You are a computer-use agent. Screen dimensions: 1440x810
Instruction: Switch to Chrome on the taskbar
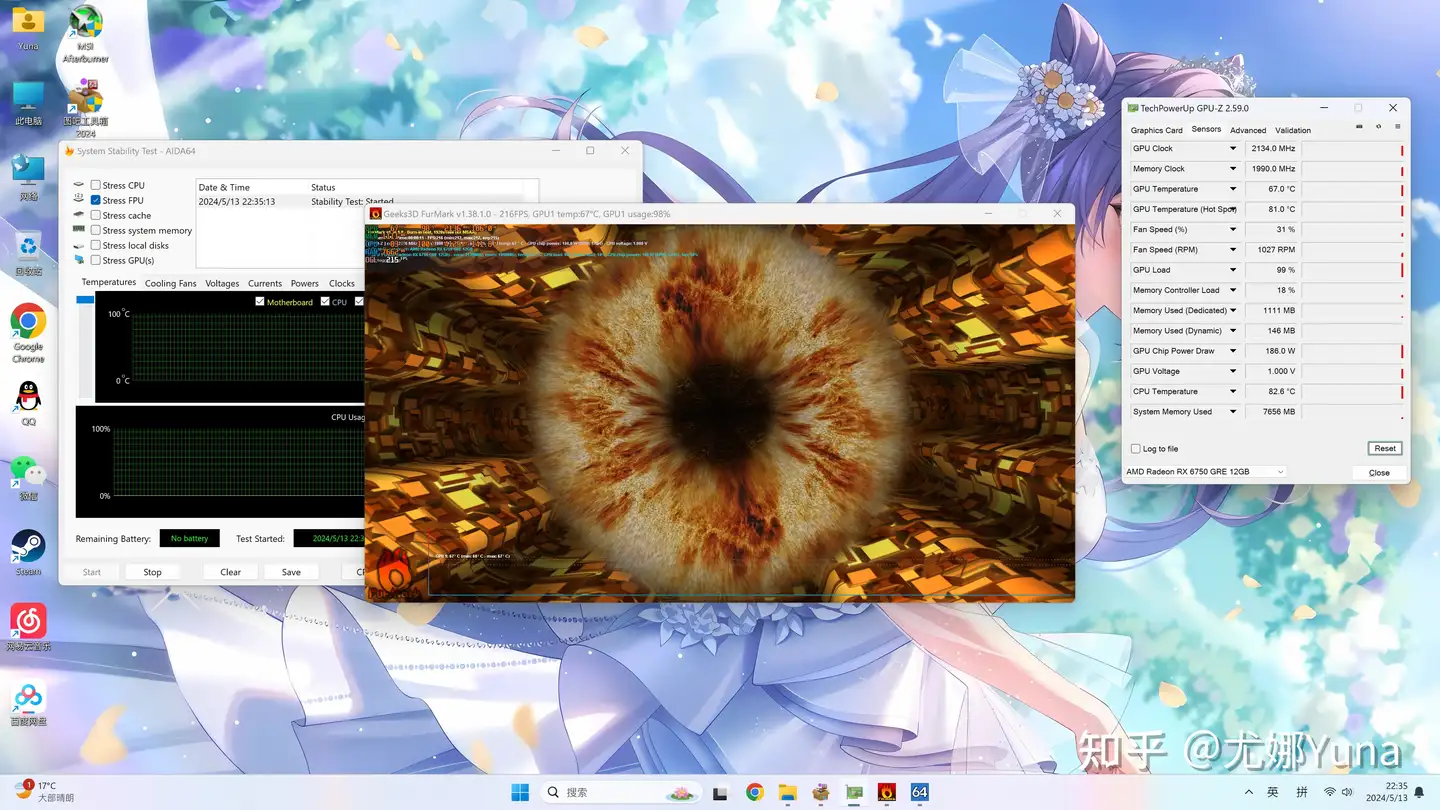(x=755, y=792)
